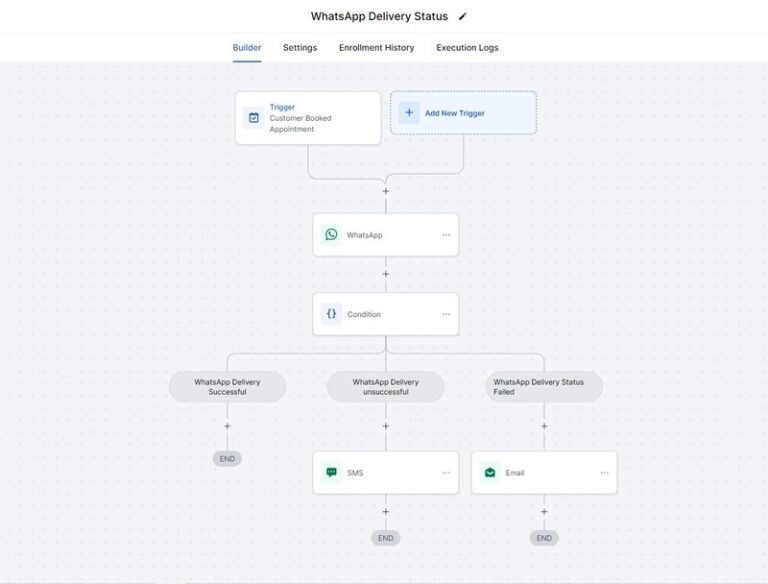768x584 pixels.
Task: Click the Condition curly braces icon
Action: [331, 314]
